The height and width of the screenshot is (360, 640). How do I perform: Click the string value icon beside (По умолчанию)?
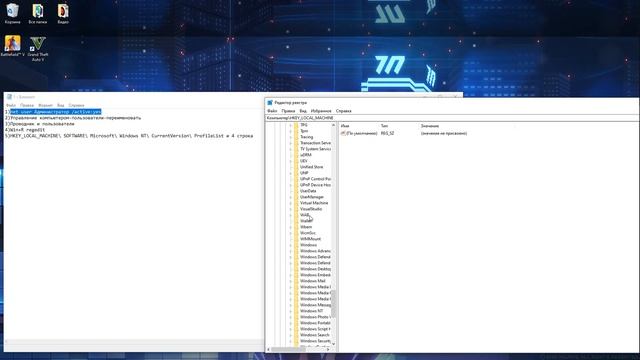[x=343, y=133]
